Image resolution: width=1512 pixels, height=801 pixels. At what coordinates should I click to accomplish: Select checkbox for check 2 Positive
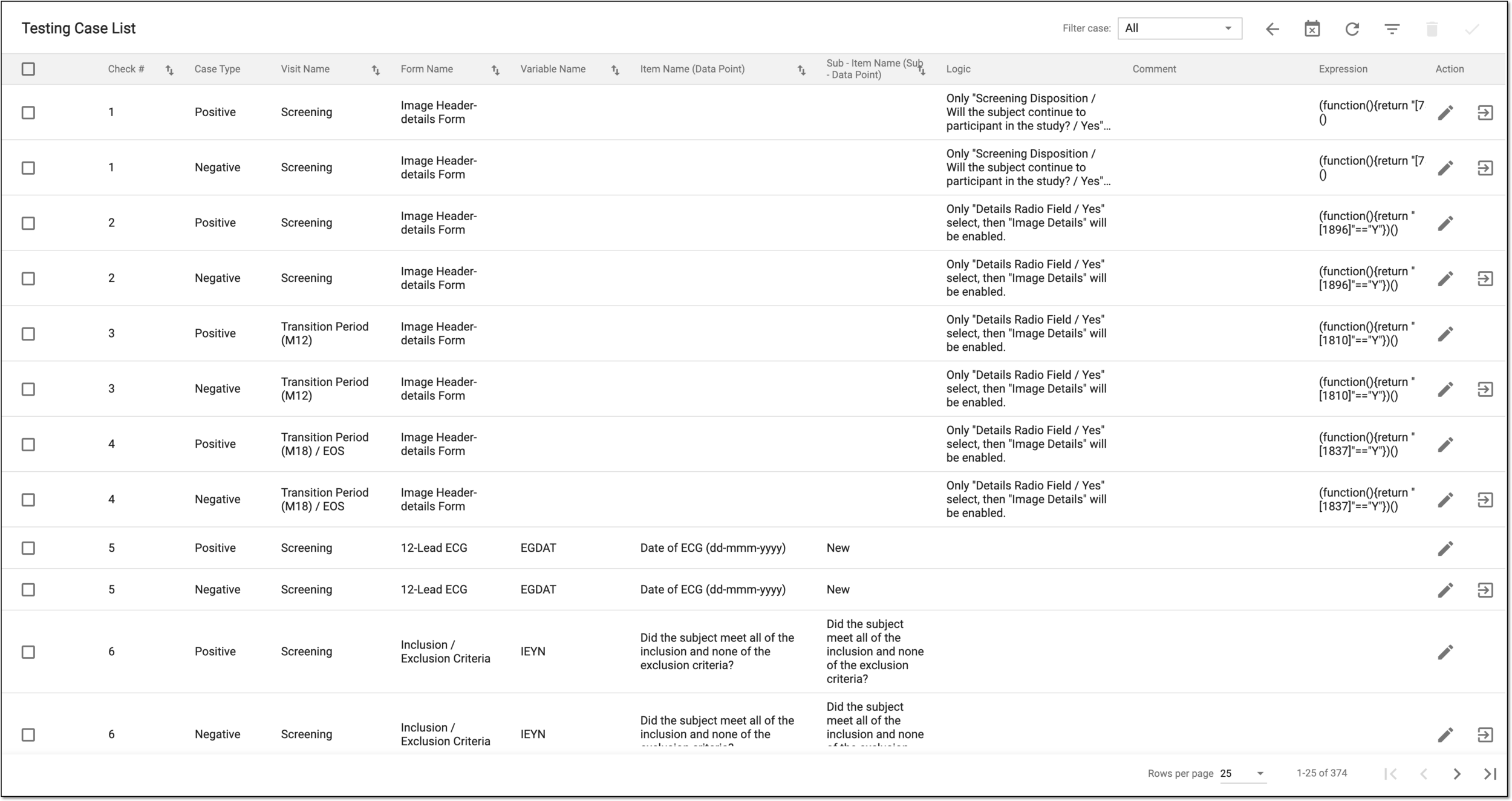(x=28, y=223)
